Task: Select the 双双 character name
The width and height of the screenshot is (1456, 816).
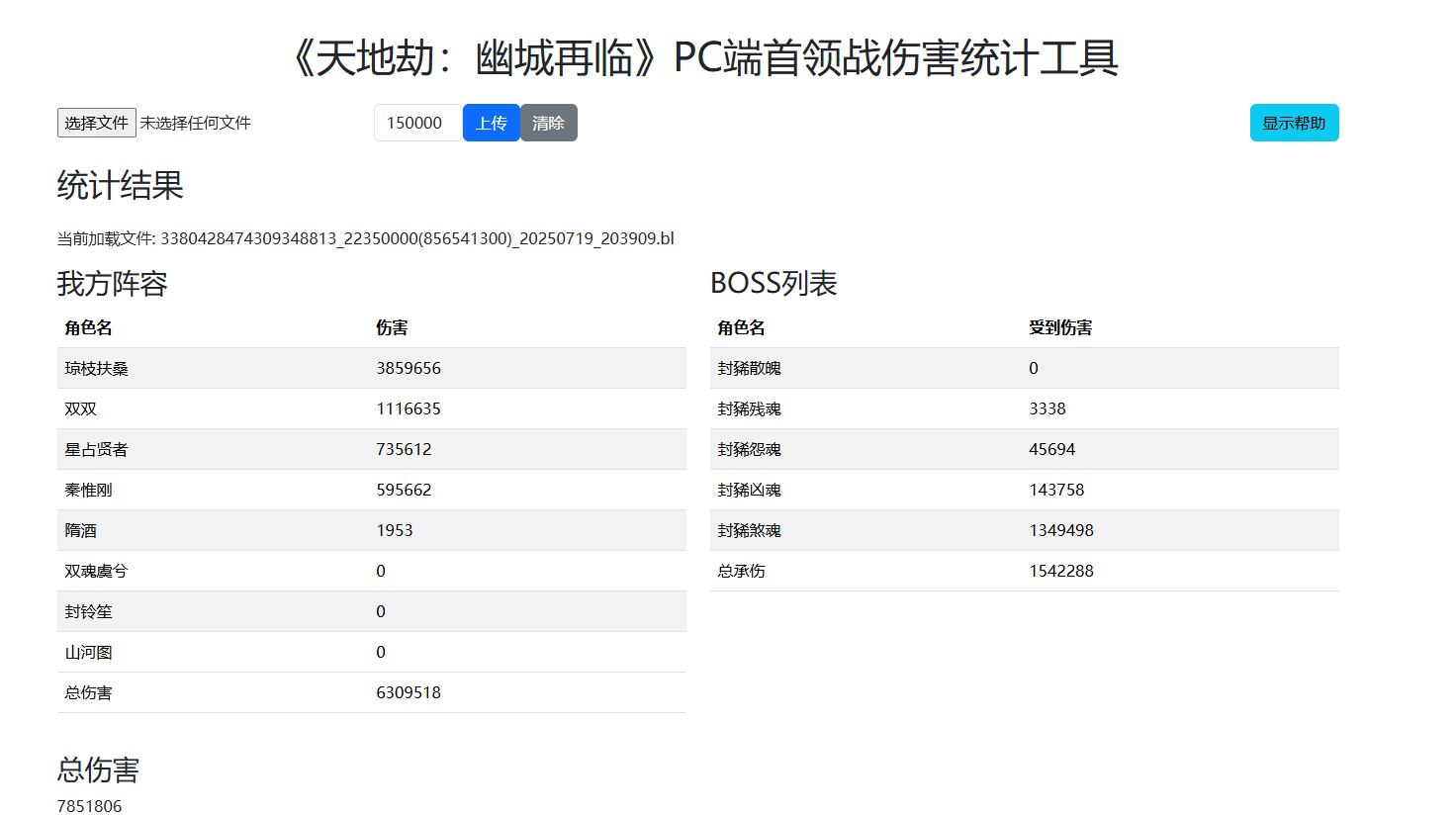Action: click(81, 408)
